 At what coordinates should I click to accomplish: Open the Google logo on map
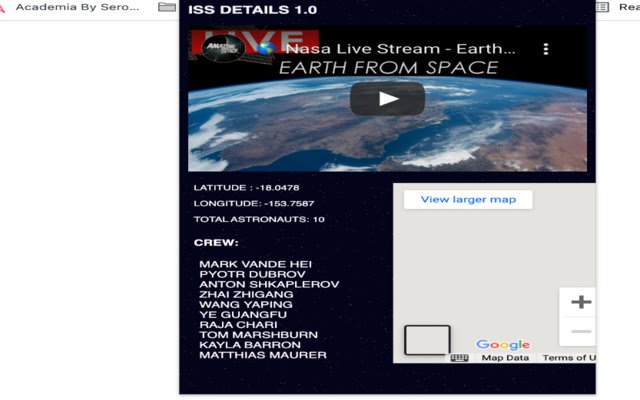(x=503, y=345)
